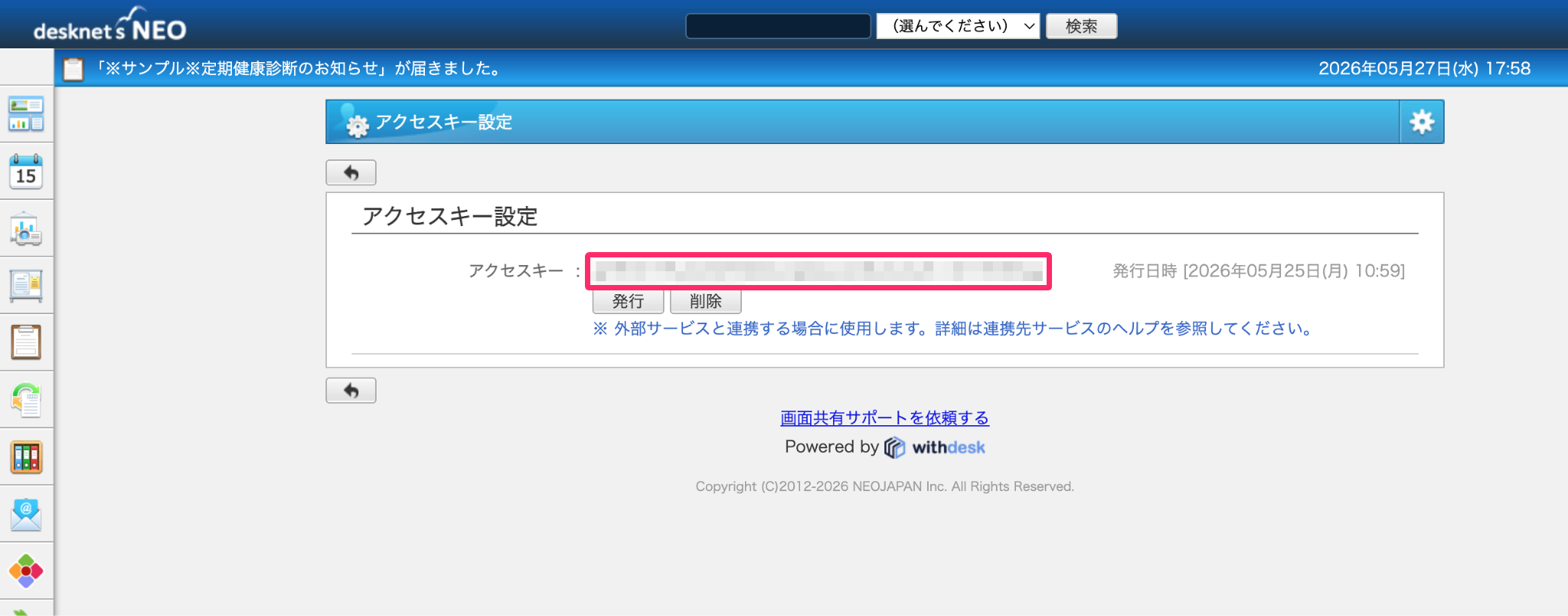The height and width of the screenshot is (616, 1568).
Task: Open the calendar schedule icon showing 15
Action: click(26, 172)
